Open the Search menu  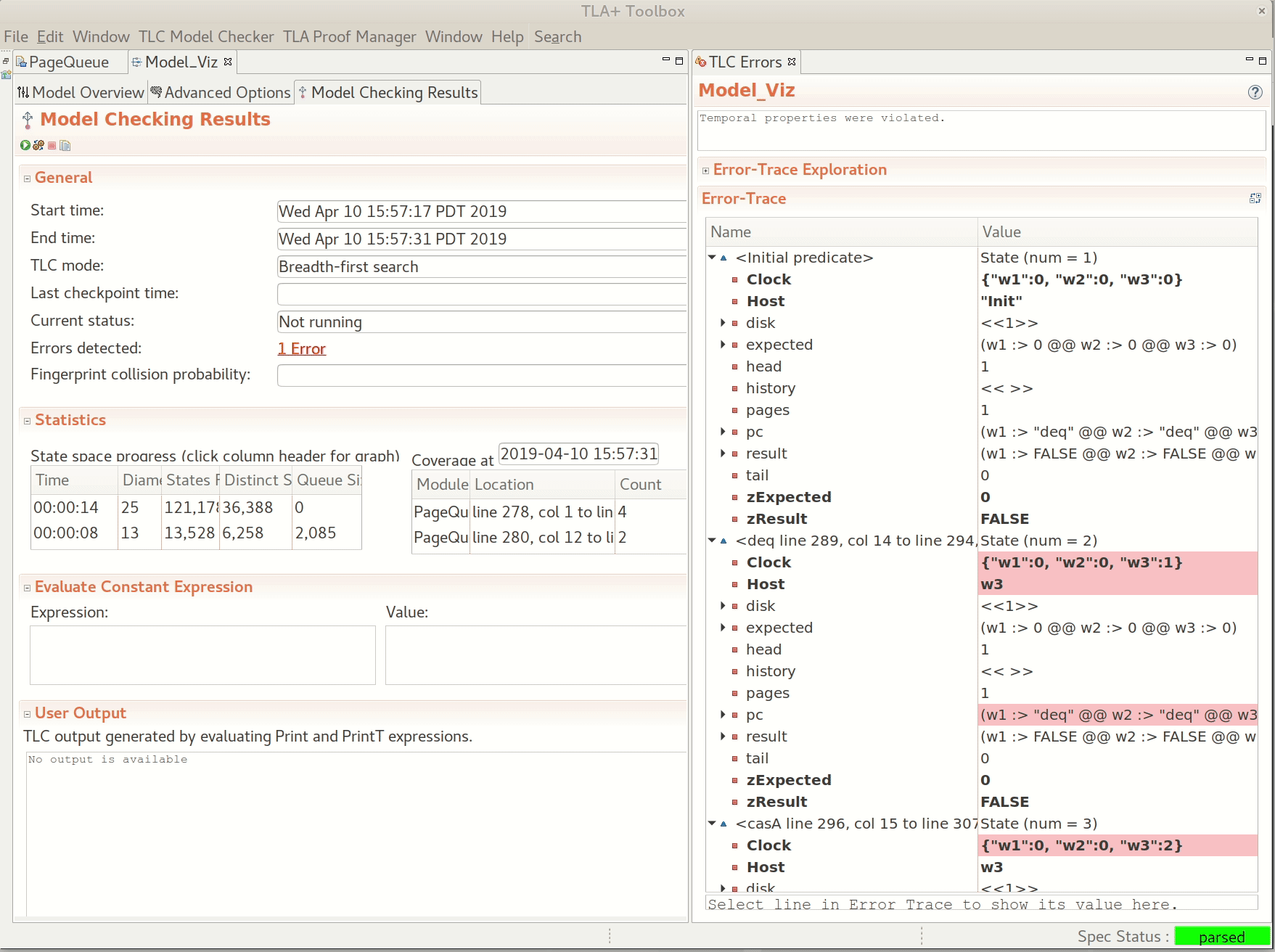click(558, 37)
